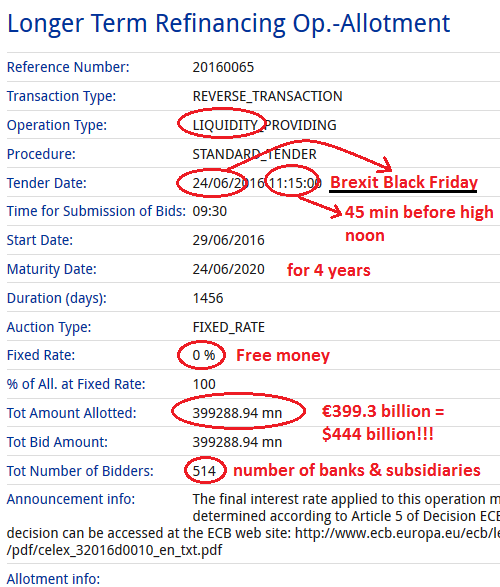Image resolution: width=500 pixels, height=587 pixels.
Task: Click the Tot Bid Amount value
Action: pyautogui.click(x=237, y=442)
